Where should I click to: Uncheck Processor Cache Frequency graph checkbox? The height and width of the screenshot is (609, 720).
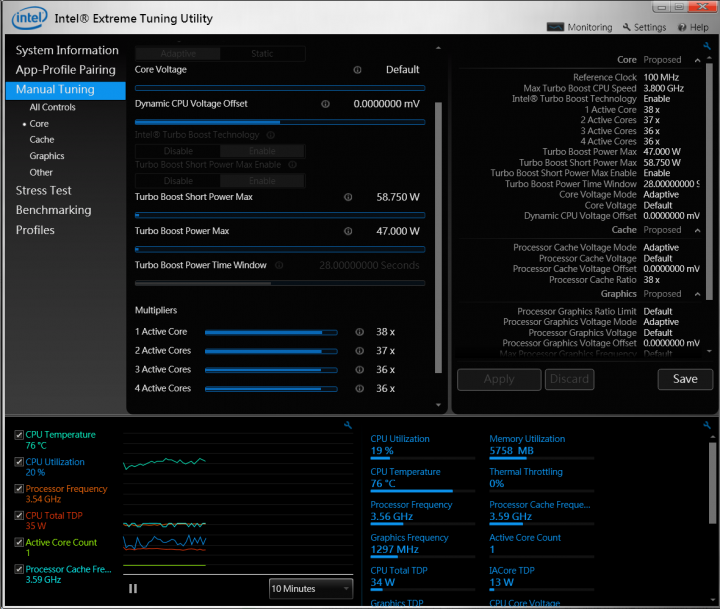[19, 569]
